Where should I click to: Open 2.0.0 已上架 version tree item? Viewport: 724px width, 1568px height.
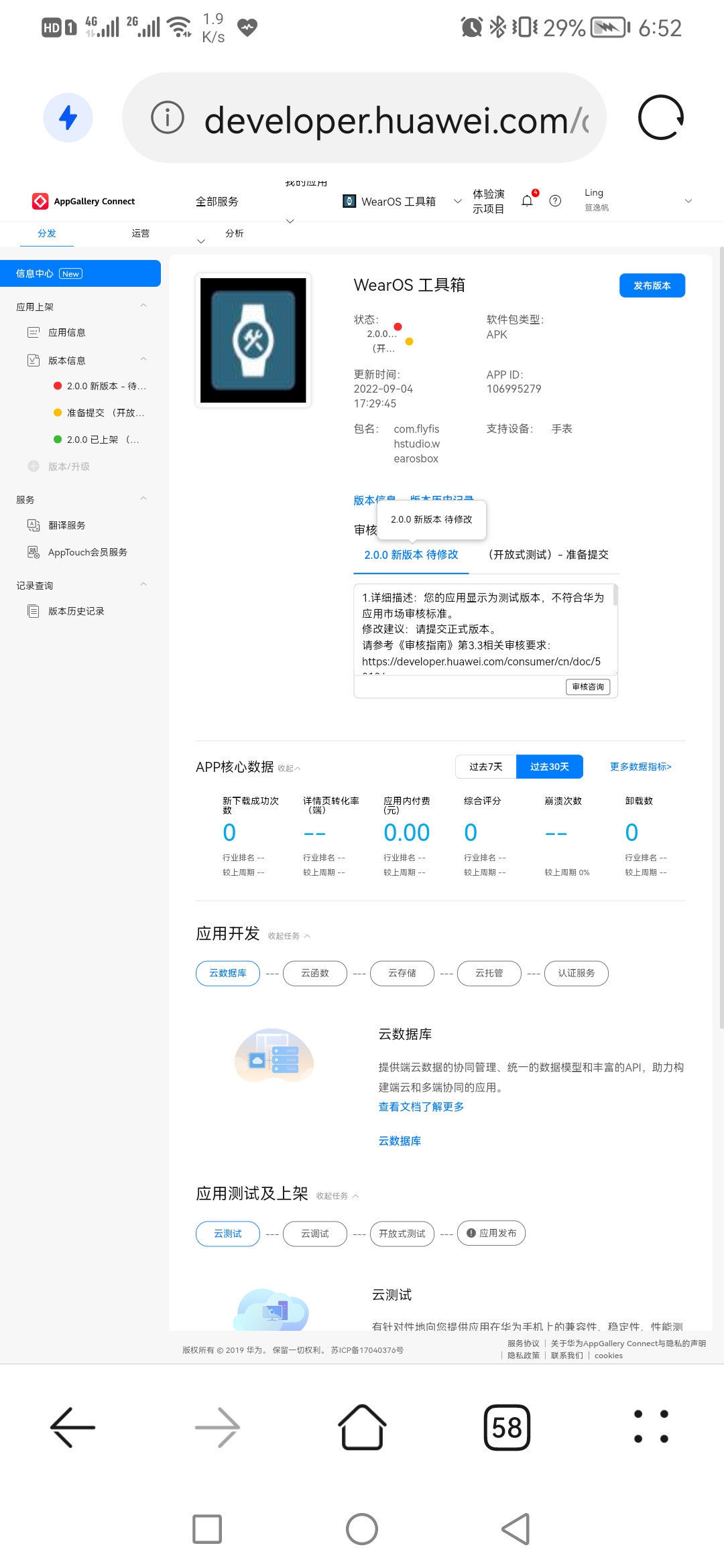pos(97,440)
